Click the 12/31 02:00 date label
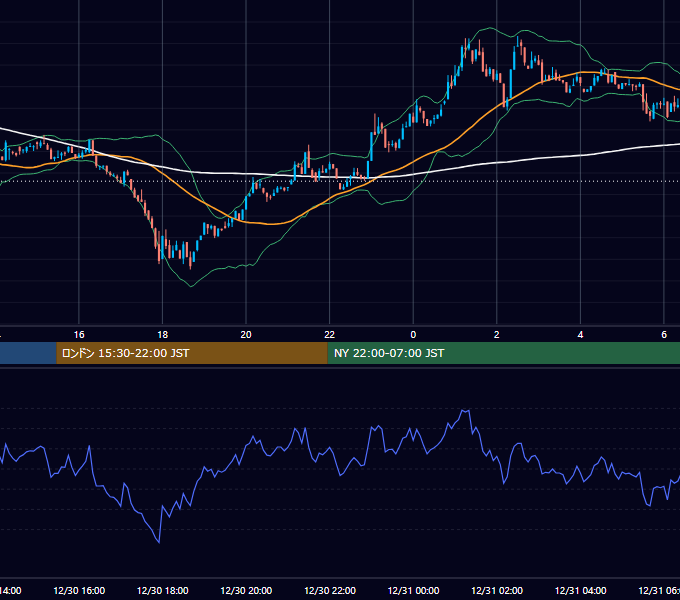680x600 pixels. tap(497, 590)
